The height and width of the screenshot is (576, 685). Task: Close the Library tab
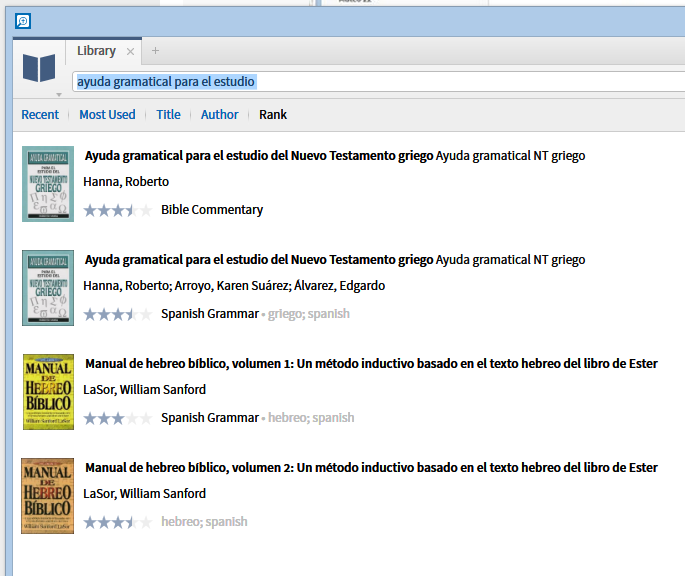click(x=130, y=52)
